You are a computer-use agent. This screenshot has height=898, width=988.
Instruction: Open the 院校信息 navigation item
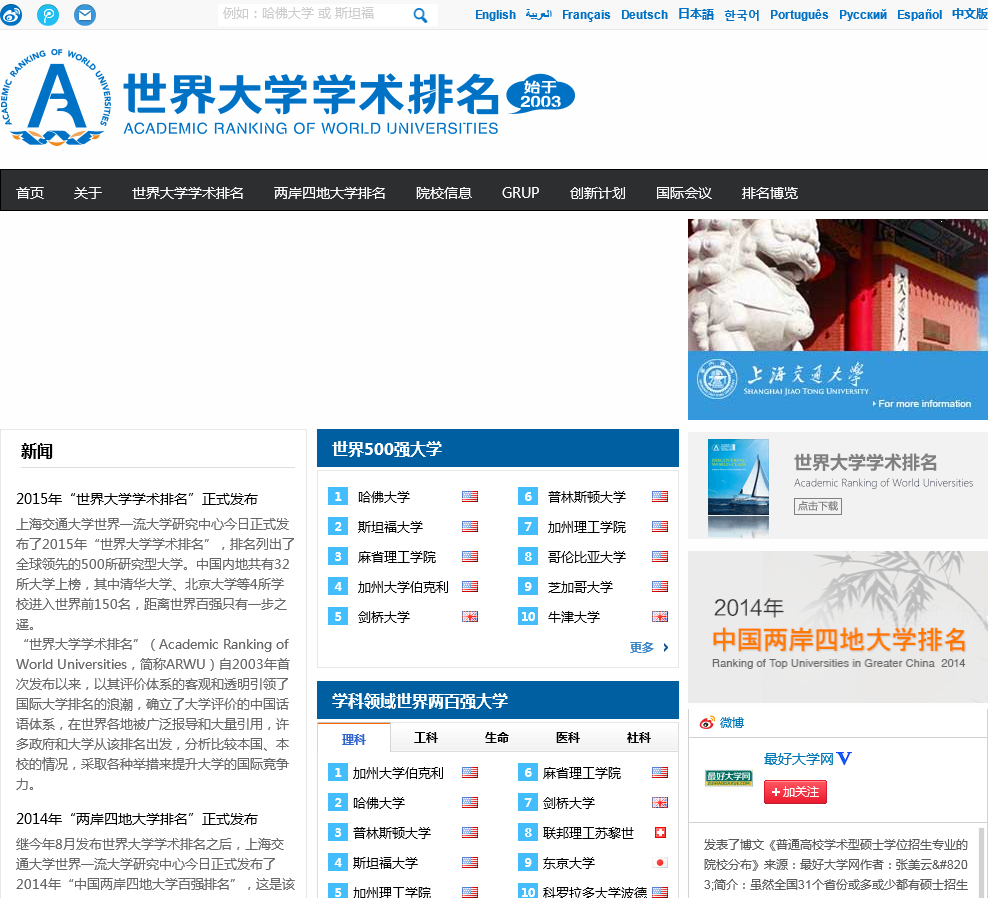pos(444,193)
